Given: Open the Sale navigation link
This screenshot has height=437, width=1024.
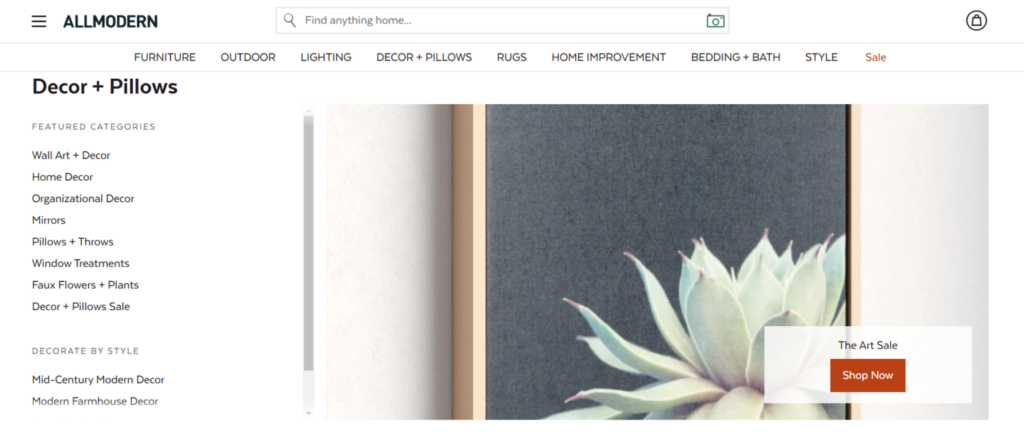Looking at the screenshot, I should coord(876,57).
